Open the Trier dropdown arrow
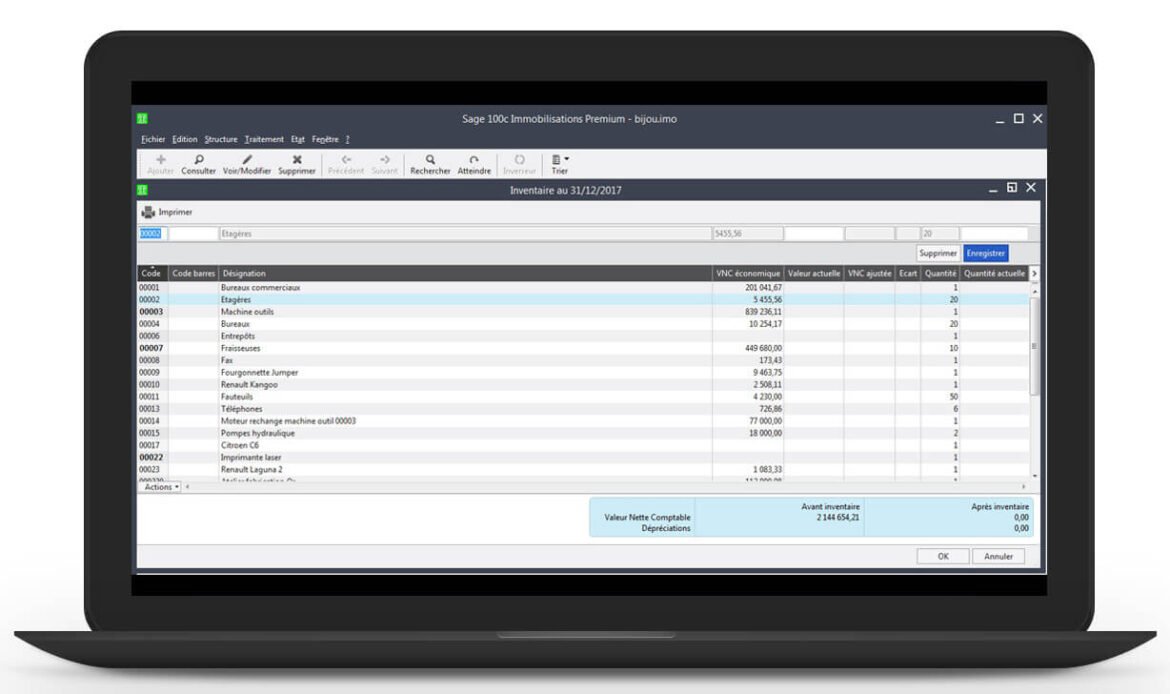 click(x=565, y=158)
